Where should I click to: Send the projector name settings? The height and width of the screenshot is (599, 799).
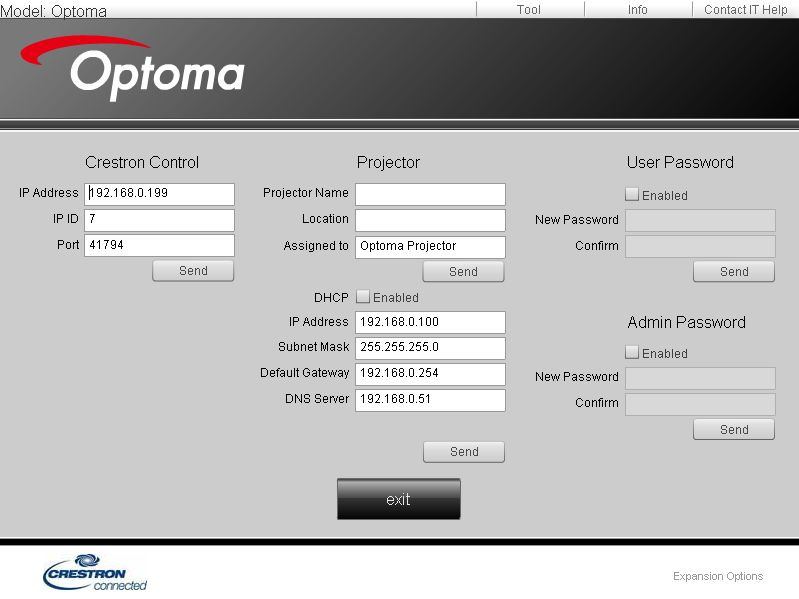[x=463, y=271]
